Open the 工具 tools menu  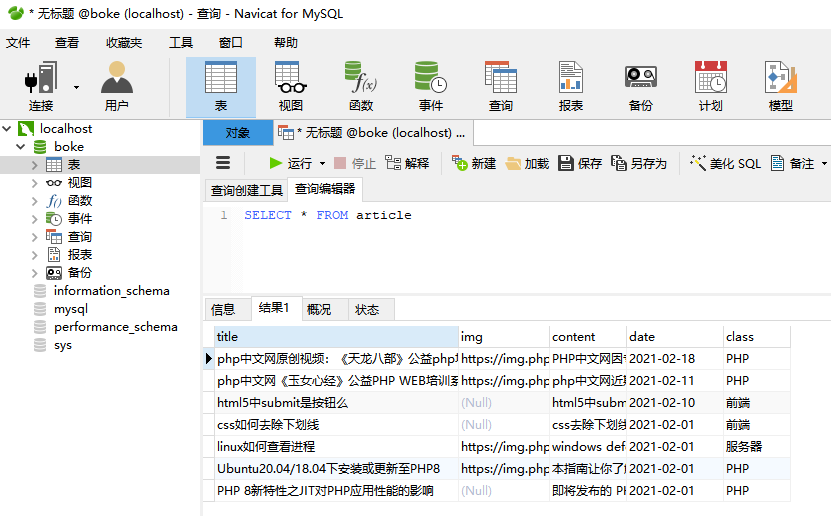[x=181, y=42]
